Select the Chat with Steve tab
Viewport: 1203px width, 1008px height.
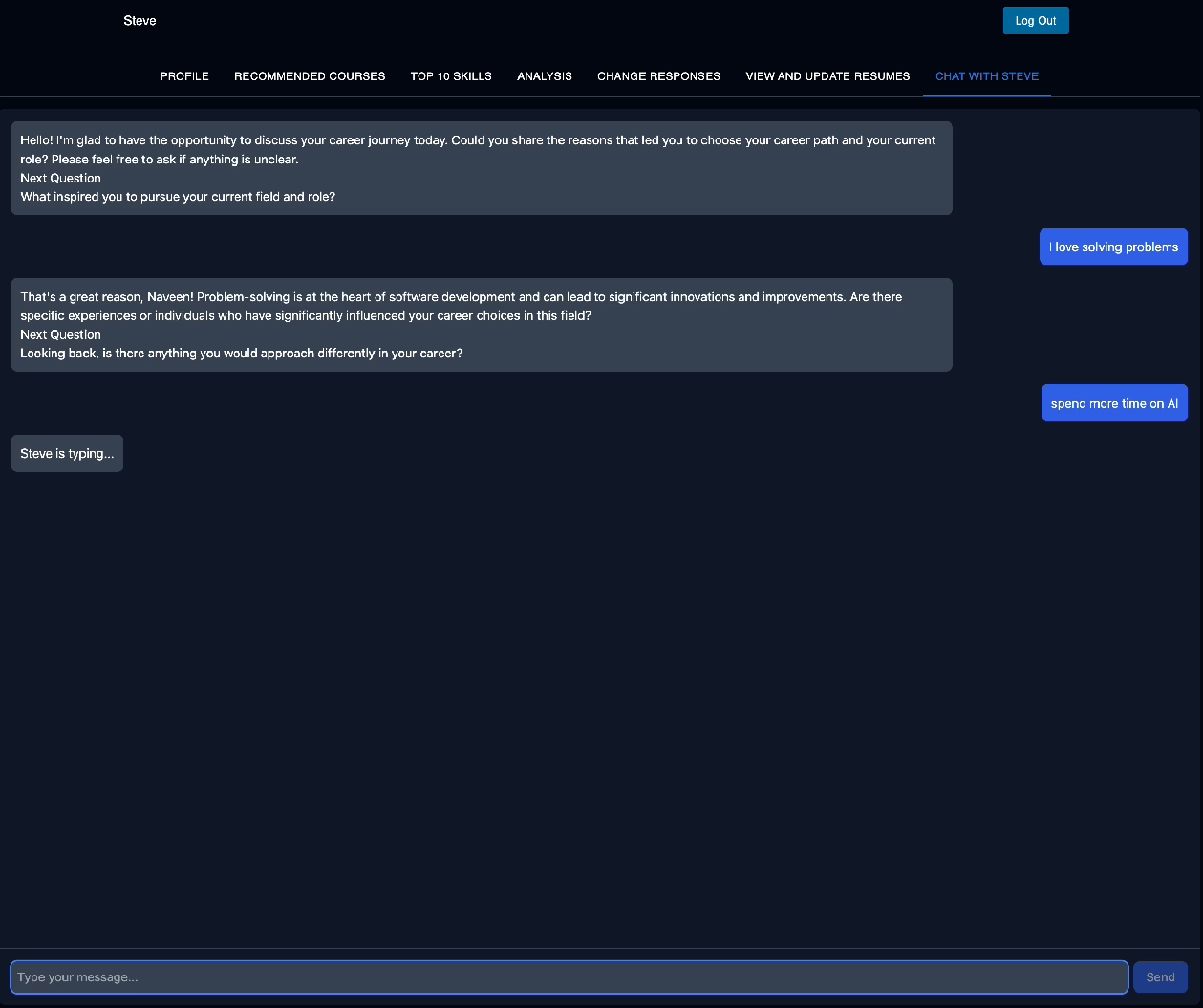click(x=986, y=76)
